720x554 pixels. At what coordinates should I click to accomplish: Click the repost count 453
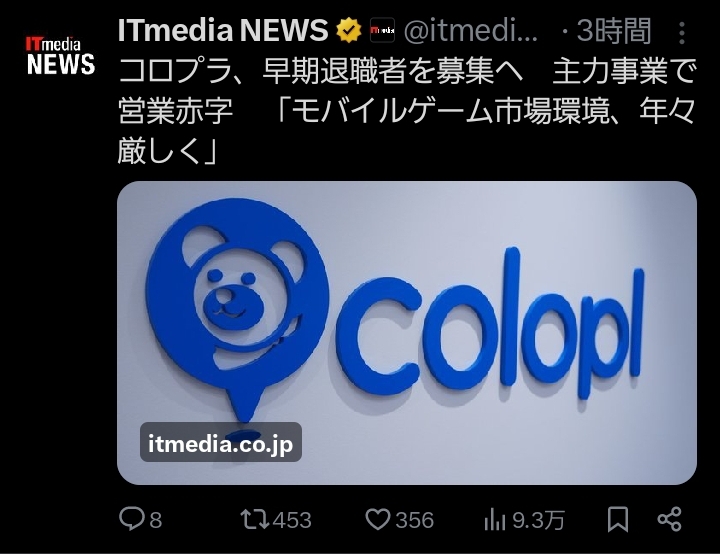click(292, 520)
